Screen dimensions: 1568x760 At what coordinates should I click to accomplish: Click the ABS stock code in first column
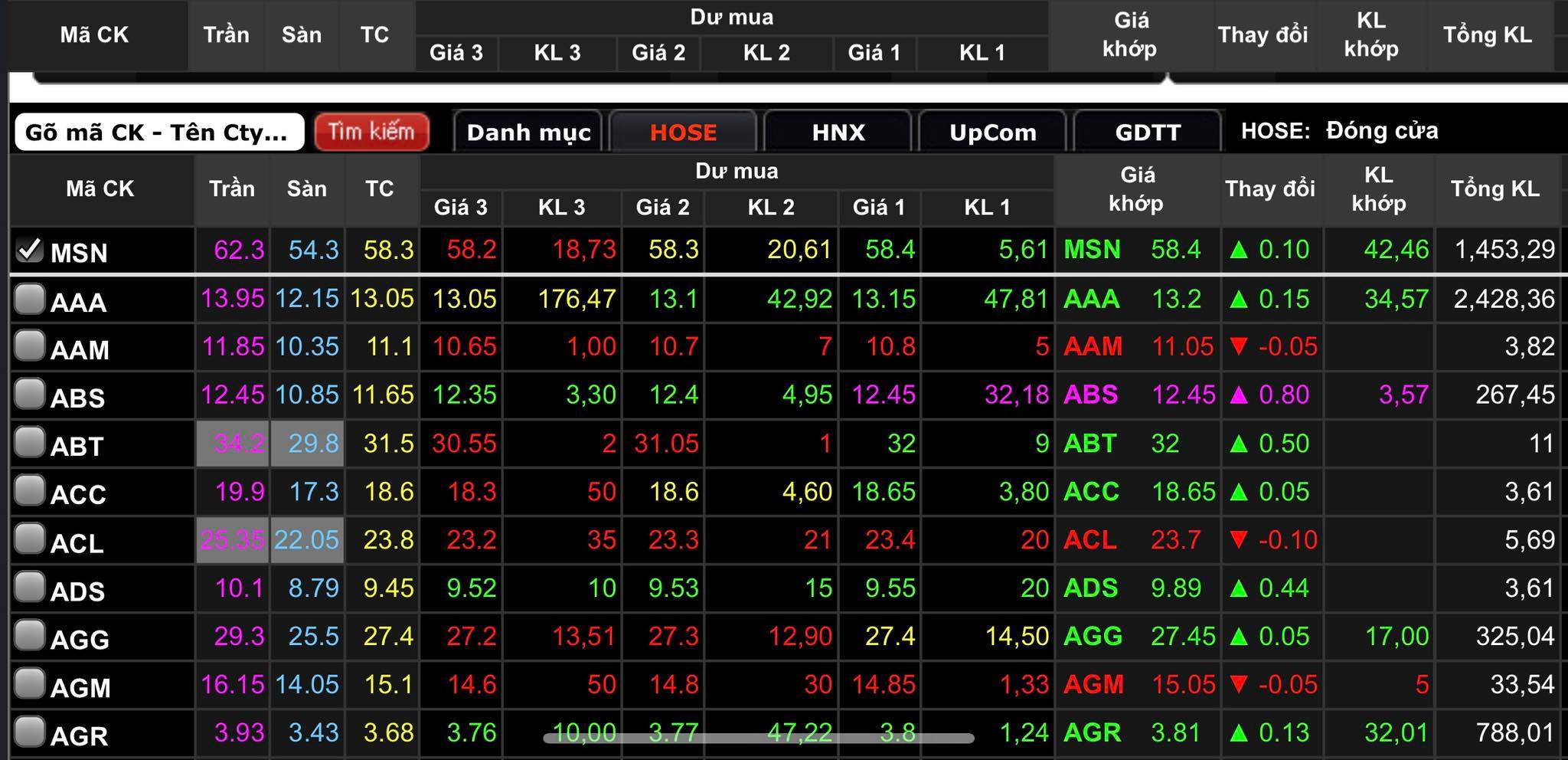(78, 398)
